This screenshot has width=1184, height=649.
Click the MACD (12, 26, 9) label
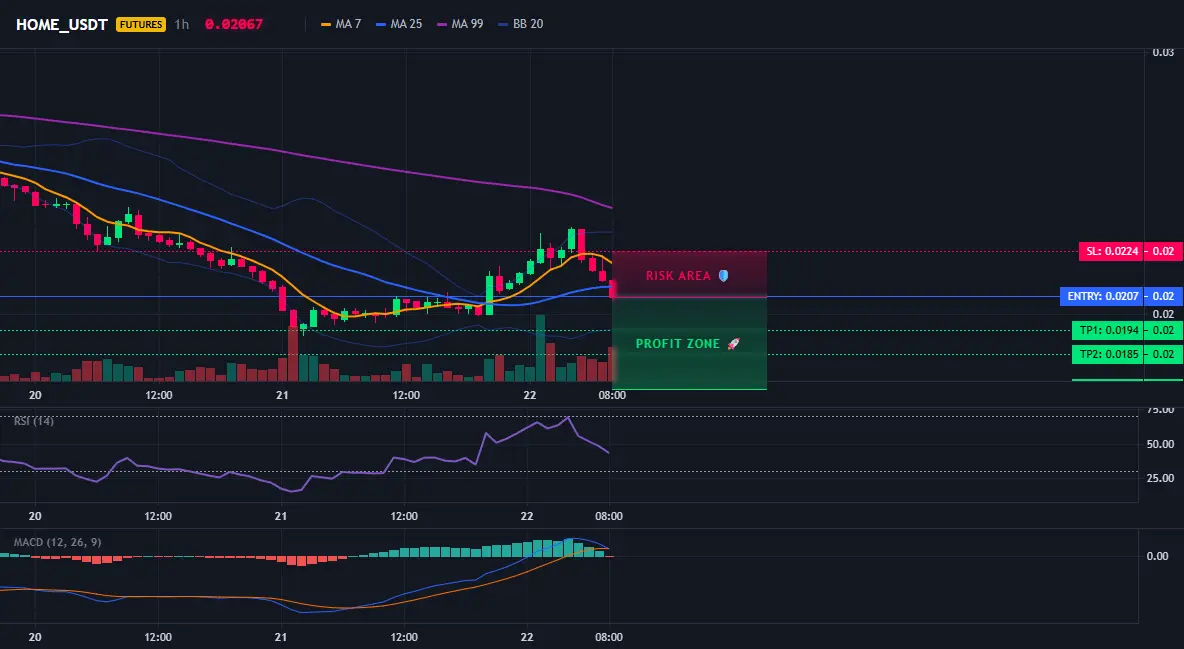pyautogui.click(x=57, y=542)
